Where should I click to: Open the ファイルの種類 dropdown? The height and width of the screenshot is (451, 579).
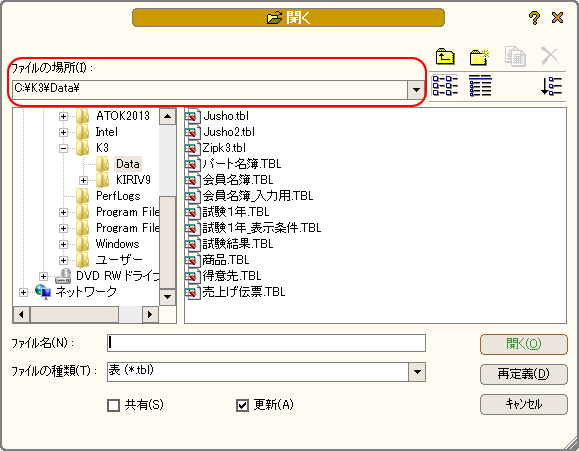[x=417, y=372]
